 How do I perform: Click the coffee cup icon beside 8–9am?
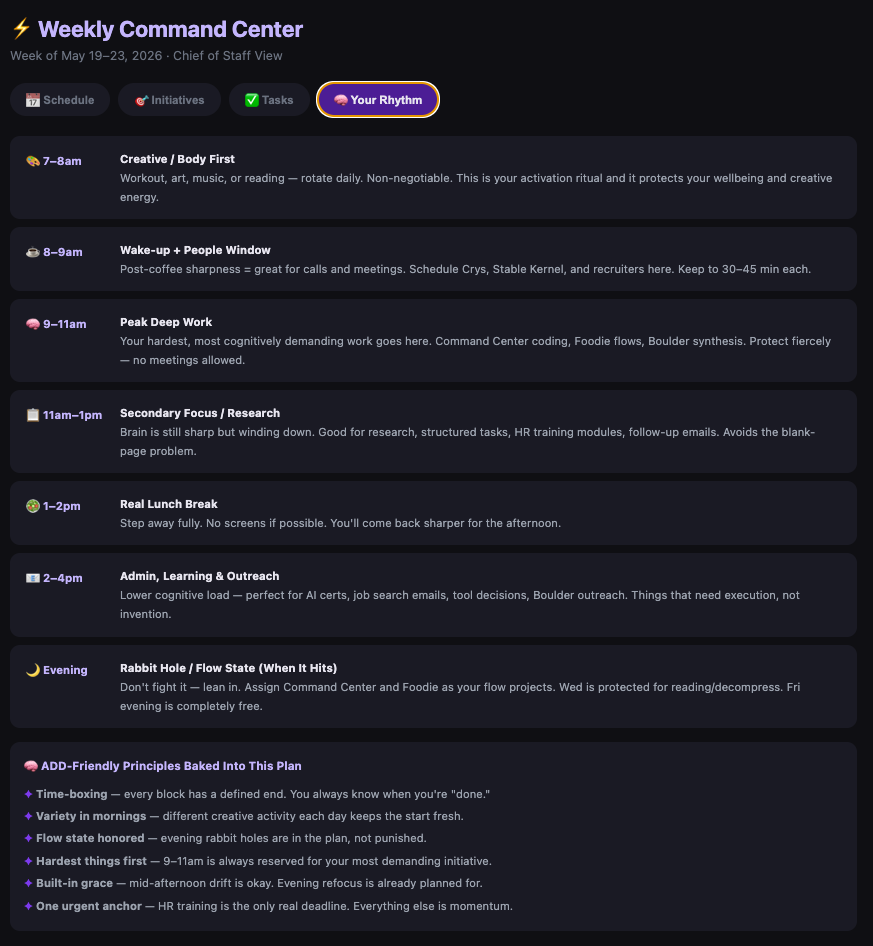(33, 252)
